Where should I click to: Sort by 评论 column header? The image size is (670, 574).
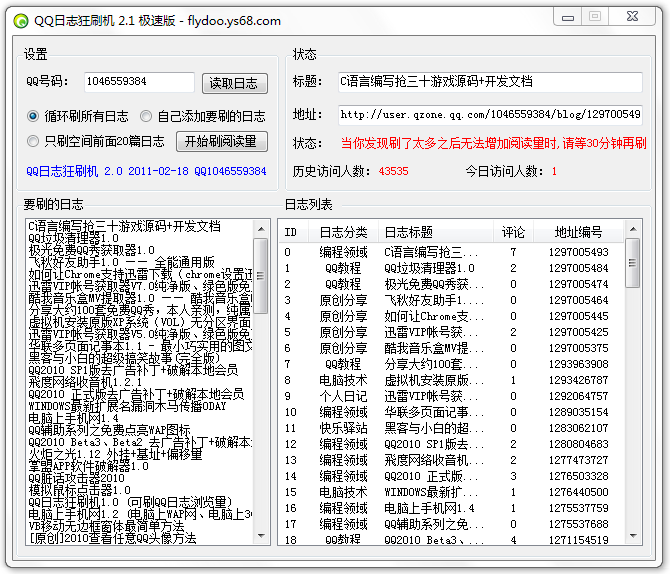click(x=513, y=232)
